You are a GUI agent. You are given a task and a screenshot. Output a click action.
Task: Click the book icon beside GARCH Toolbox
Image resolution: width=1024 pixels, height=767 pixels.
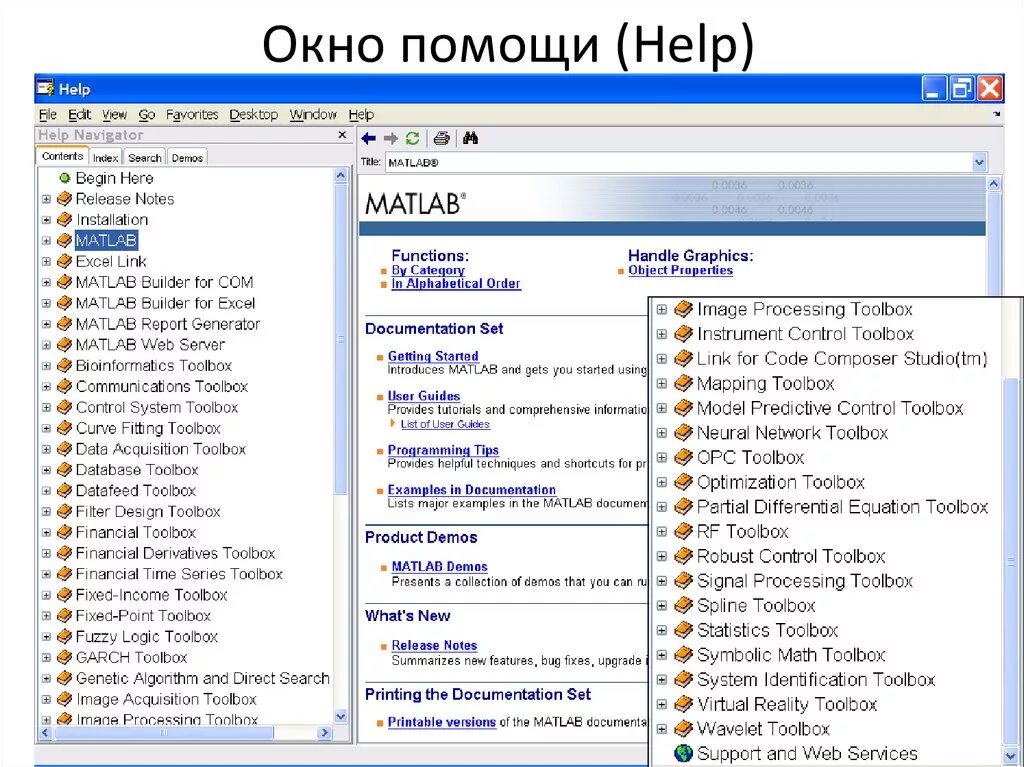(64, 657)
